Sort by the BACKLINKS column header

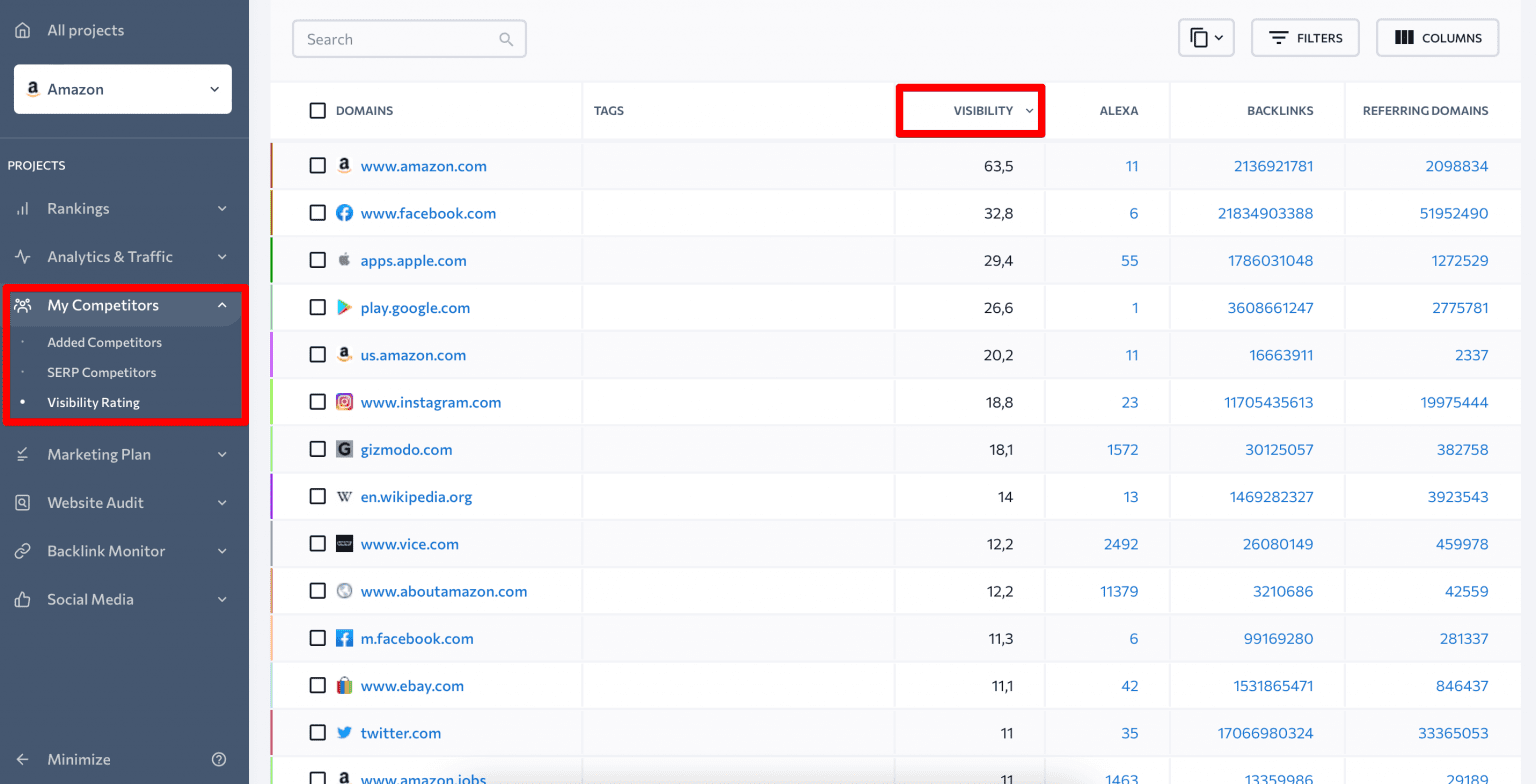(x=1280, y=111)
